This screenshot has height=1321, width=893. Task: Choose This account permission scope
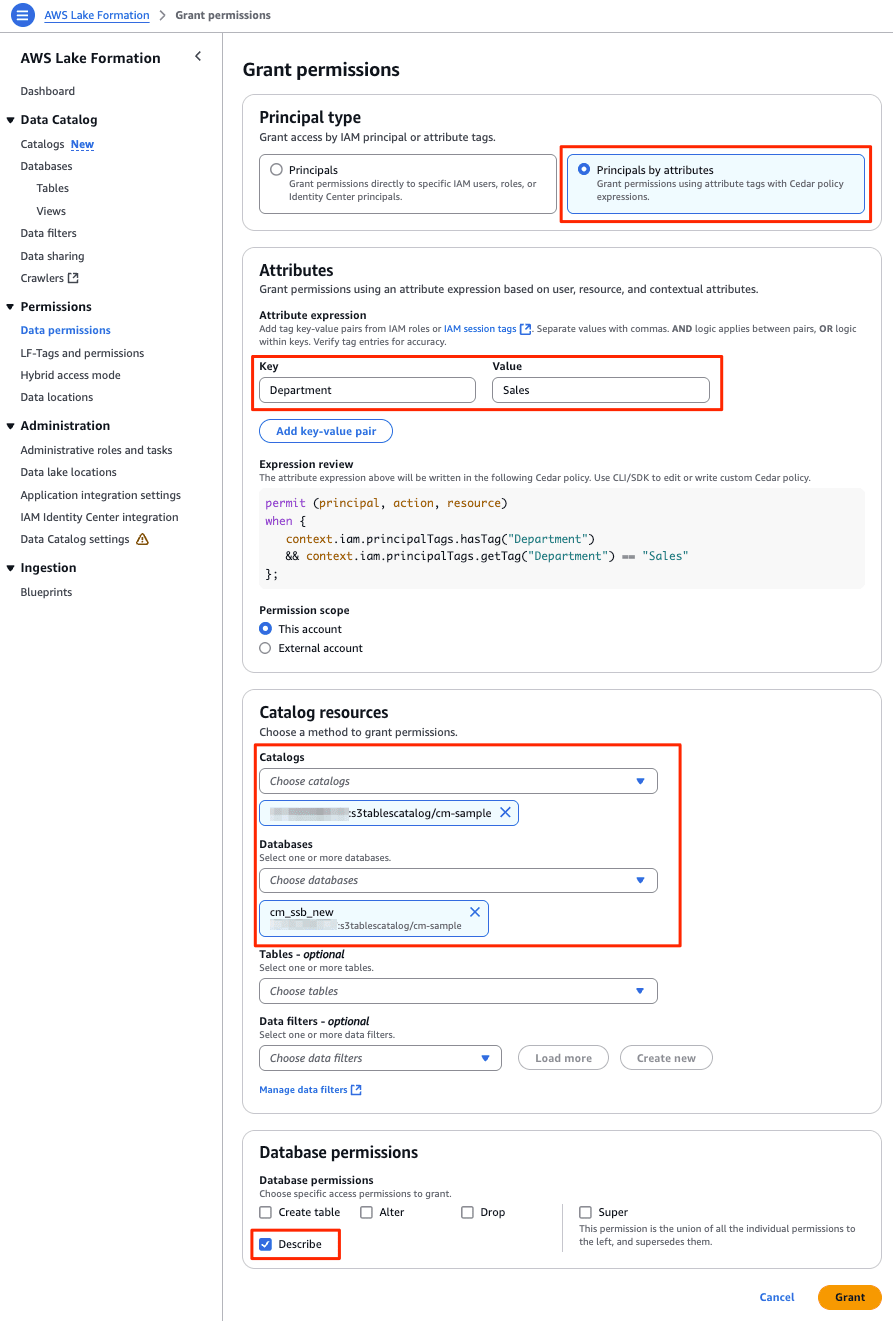point(265,629)
